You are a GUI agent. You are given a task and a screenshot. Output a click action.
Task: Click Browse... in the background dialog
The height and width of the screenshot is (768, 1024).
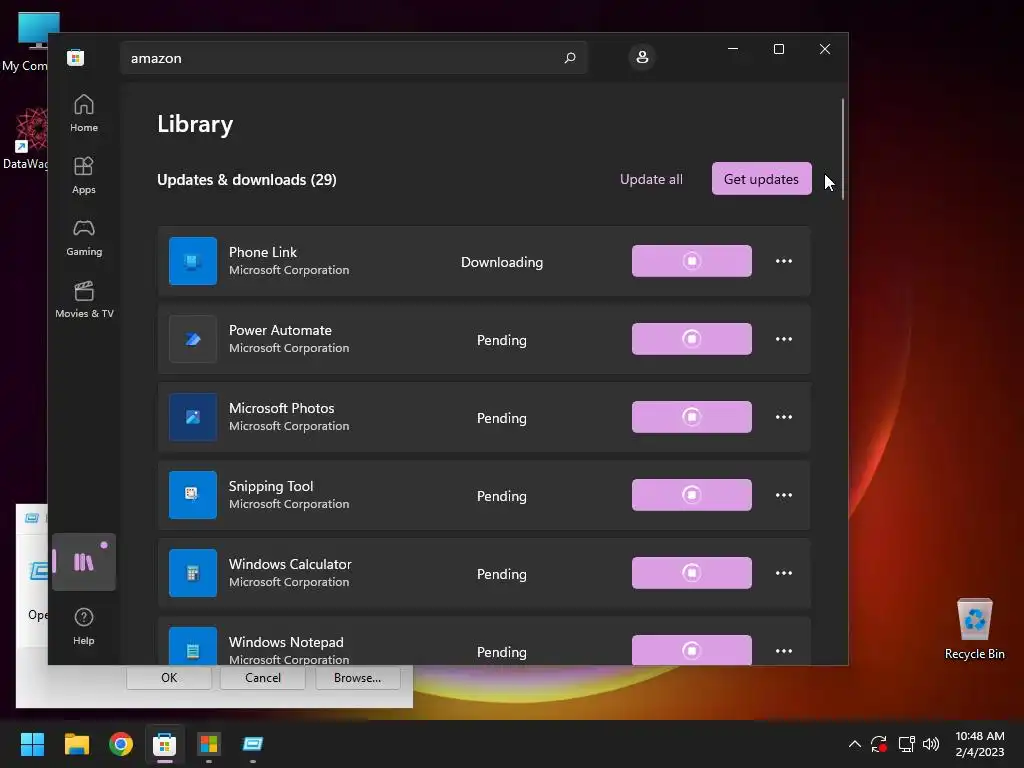click(357, 678)
